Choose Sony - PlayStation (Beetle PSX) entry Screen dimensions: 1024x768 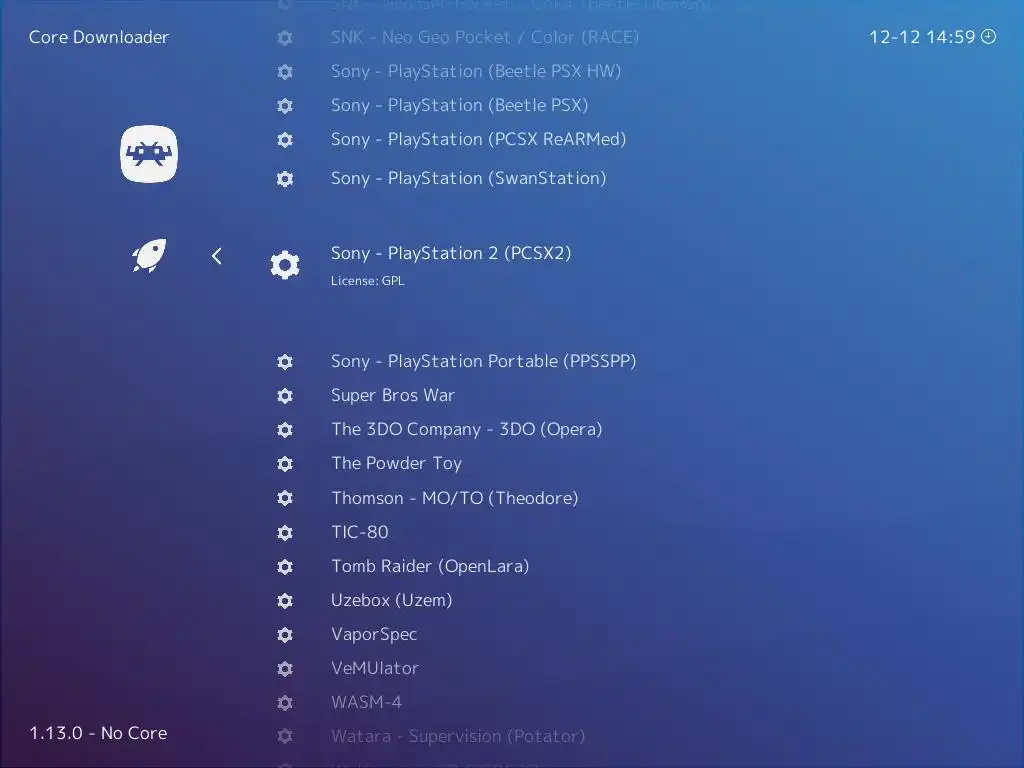(x=459, y=105)
